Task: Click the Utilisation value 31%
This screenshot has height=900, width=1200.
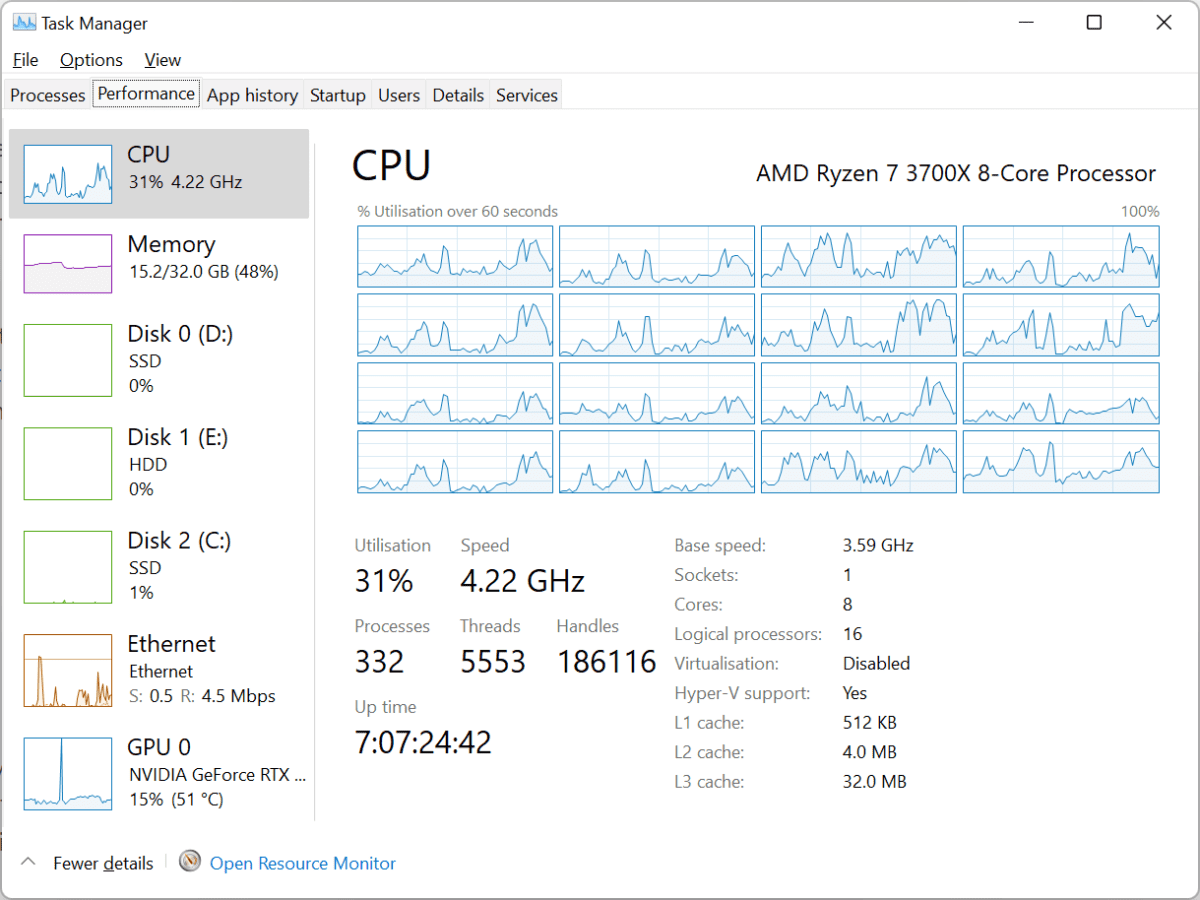Action: [384, 580]
